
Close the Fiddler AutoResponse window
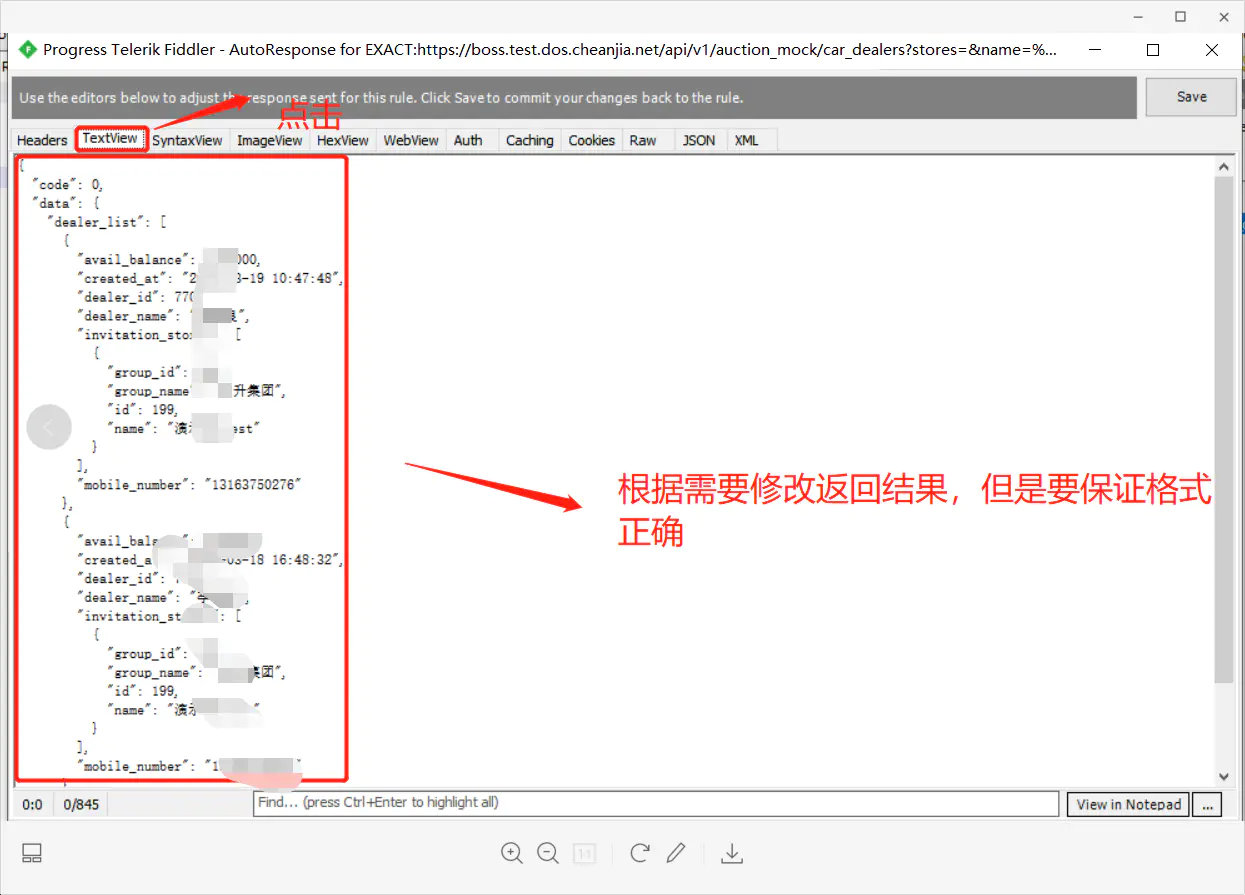point(1212,49)
